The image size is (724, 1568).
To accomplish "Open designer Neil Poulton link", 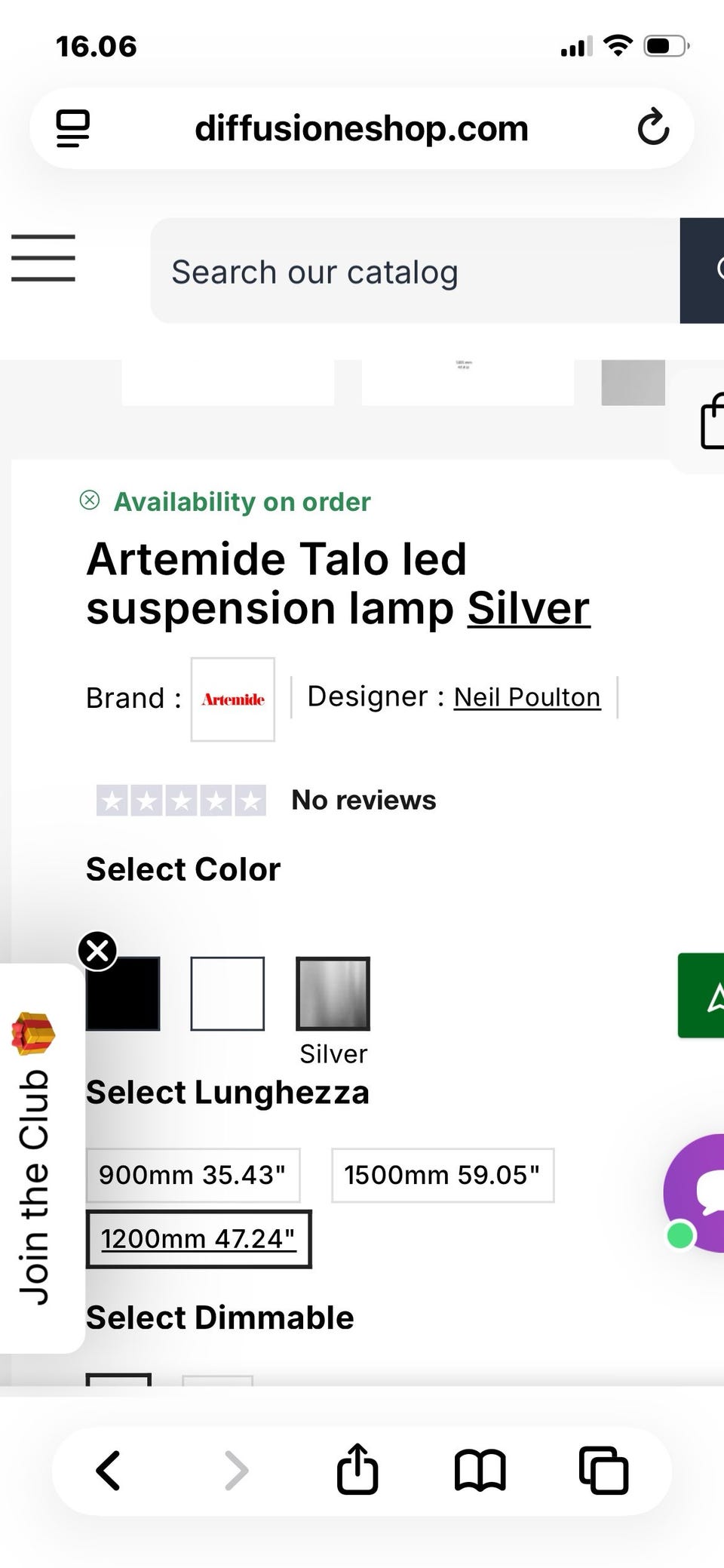I will [526, 697].
